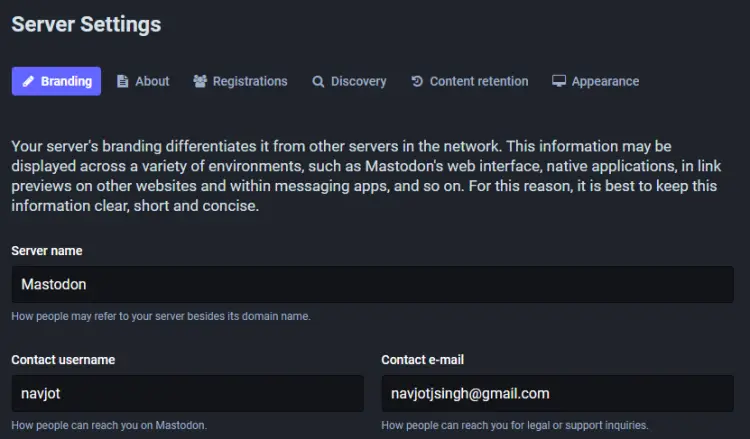The width and height of the screenshot is (750, 439).
Task: Click the history icon beside Content retention
Action: tap(417, 81)
